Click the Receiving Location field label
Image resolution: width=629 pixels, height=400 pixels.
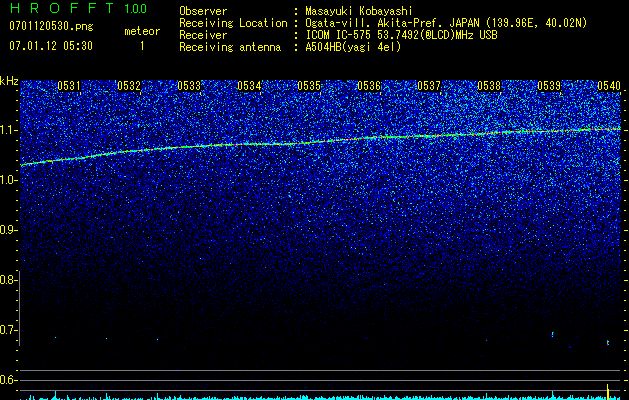(233, 23)
